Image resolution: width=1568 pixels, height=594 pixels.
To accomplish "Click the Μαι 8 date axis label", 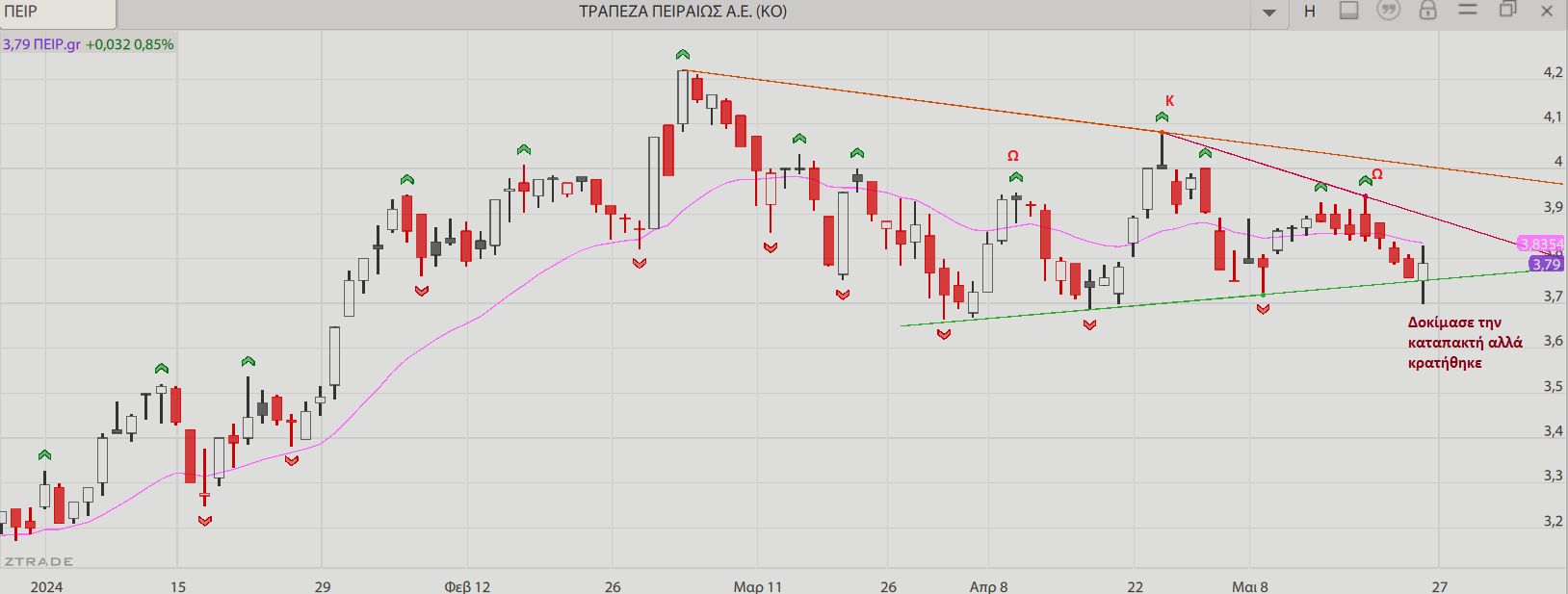I will (x=1250, y=586).
